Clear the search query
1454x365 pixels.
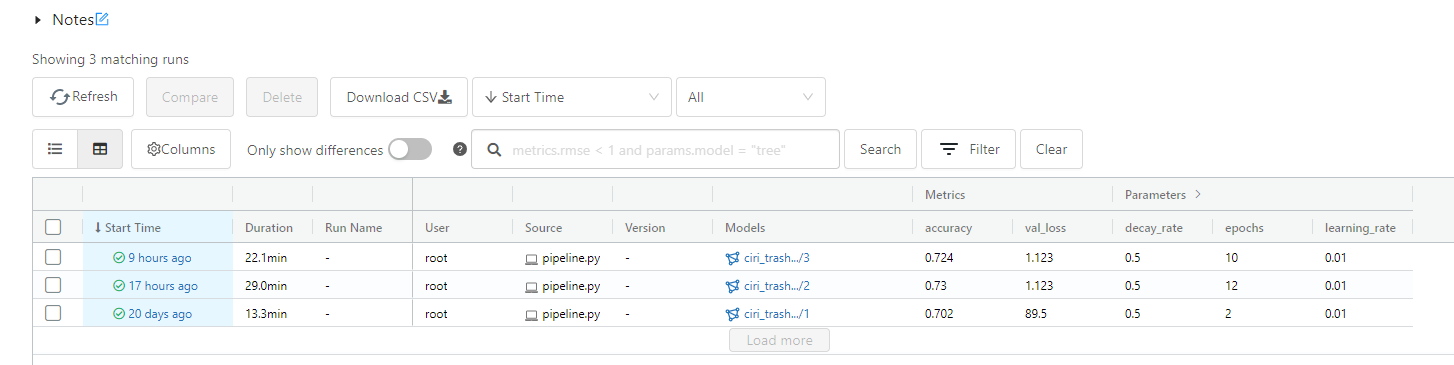[1051, 149]
